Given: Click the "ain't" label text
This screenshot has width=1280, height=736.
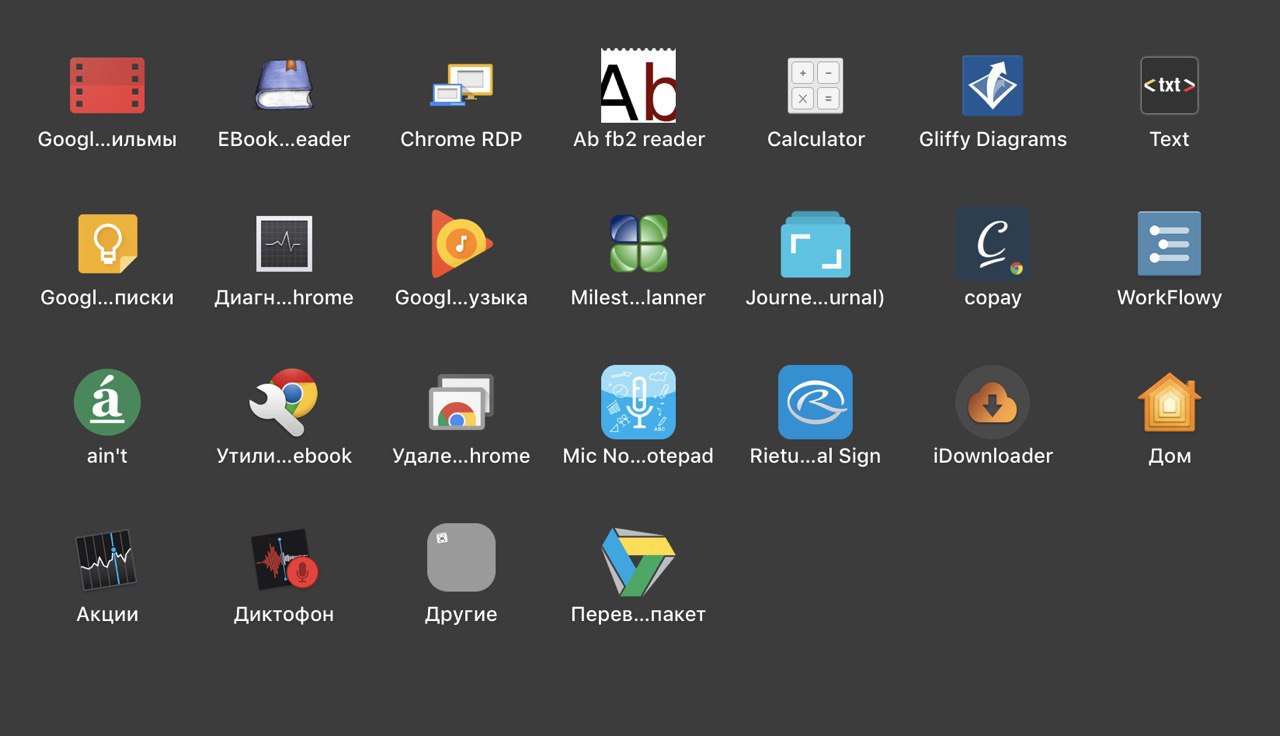Looking at the screenshot, I should 107,456.
